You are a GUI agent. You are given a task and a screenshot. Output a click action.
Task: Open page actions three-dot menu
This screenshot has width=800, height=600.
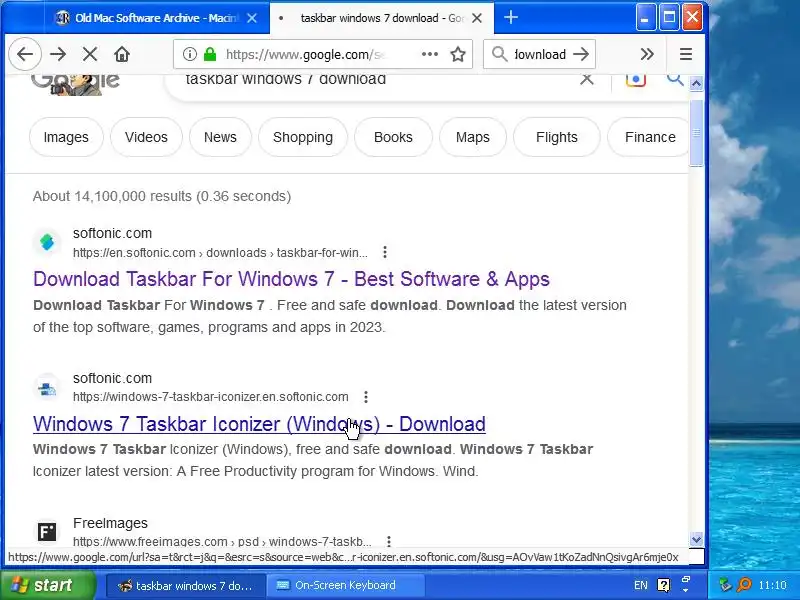(x=430, y=54)
